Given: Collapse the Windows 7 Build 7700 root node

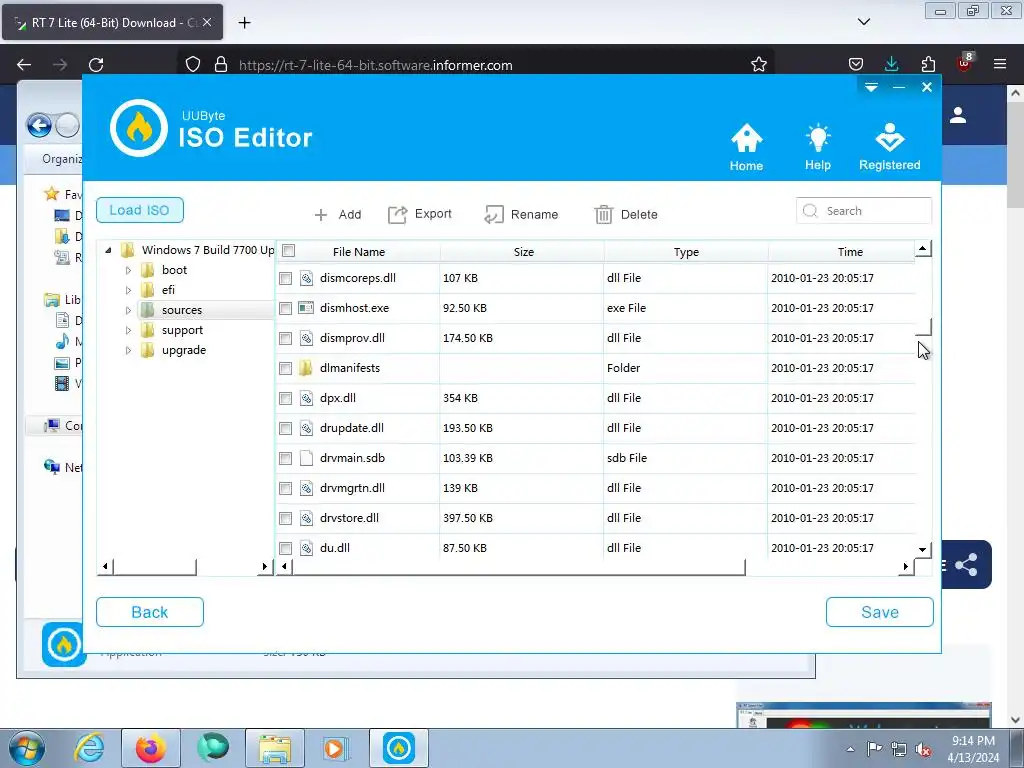Looking at the screenshot, I should coord(108,250).
